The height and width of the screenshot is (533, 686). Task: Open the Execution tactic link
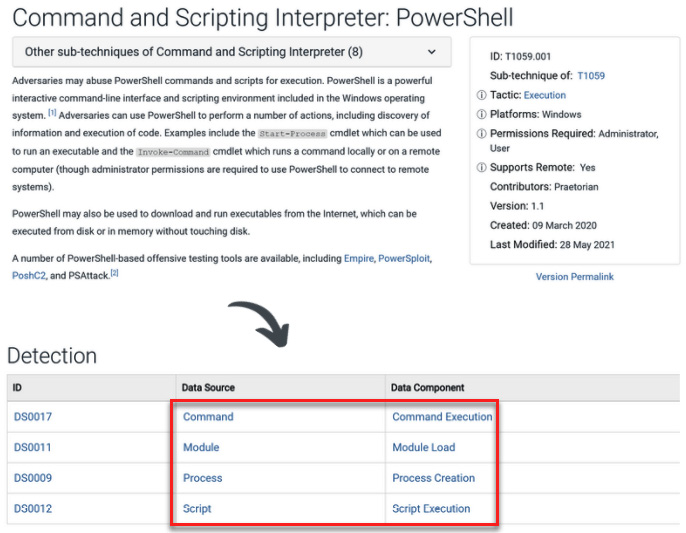point(544,95)
